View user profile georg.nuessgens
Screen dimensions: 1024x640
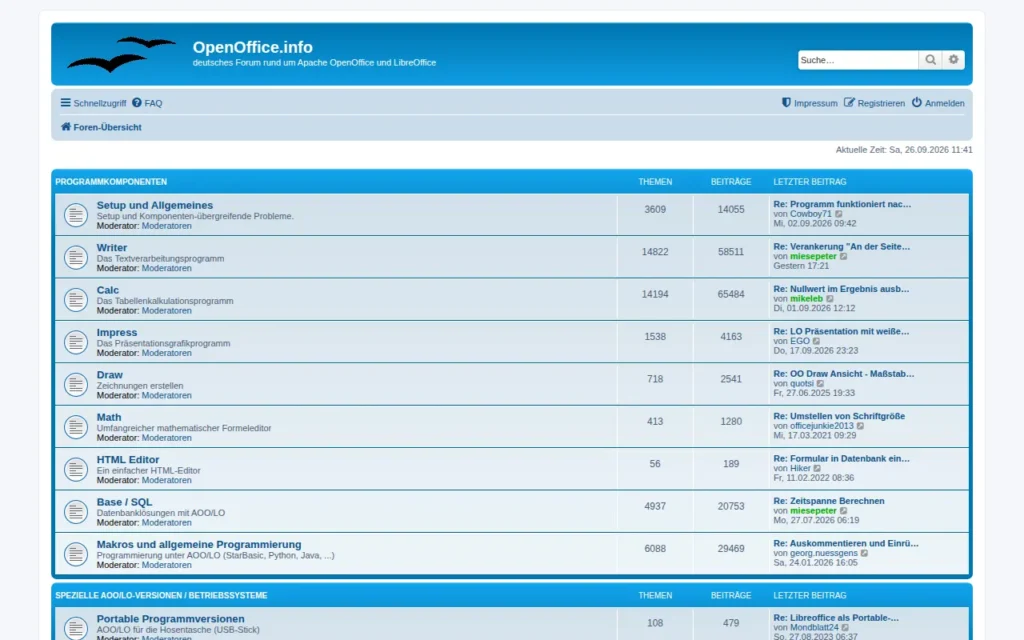tap(824, 554)
